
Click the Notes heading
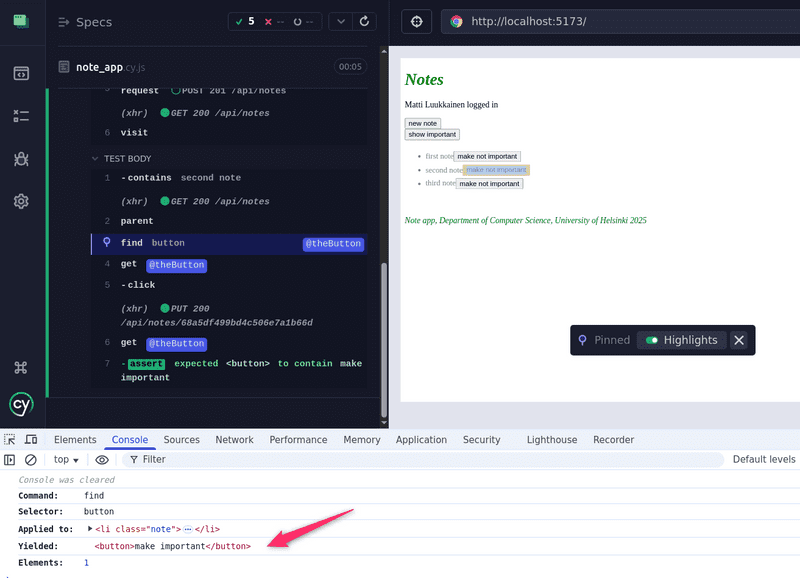[x=424, y=80]
